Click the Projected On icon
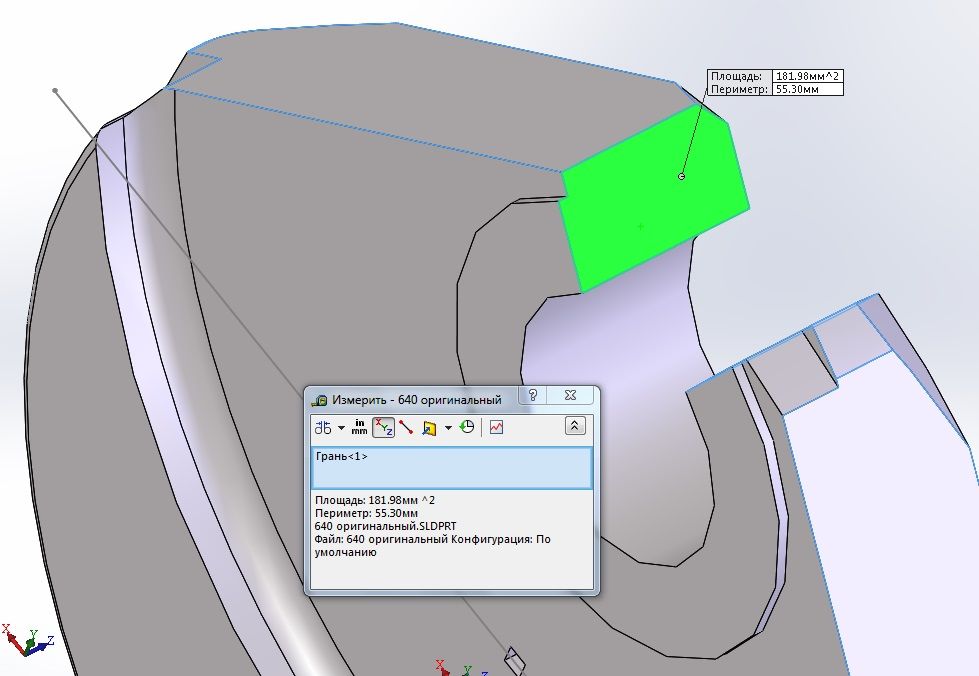The height and width of the screenshot is (676, 979). (429, 428)
